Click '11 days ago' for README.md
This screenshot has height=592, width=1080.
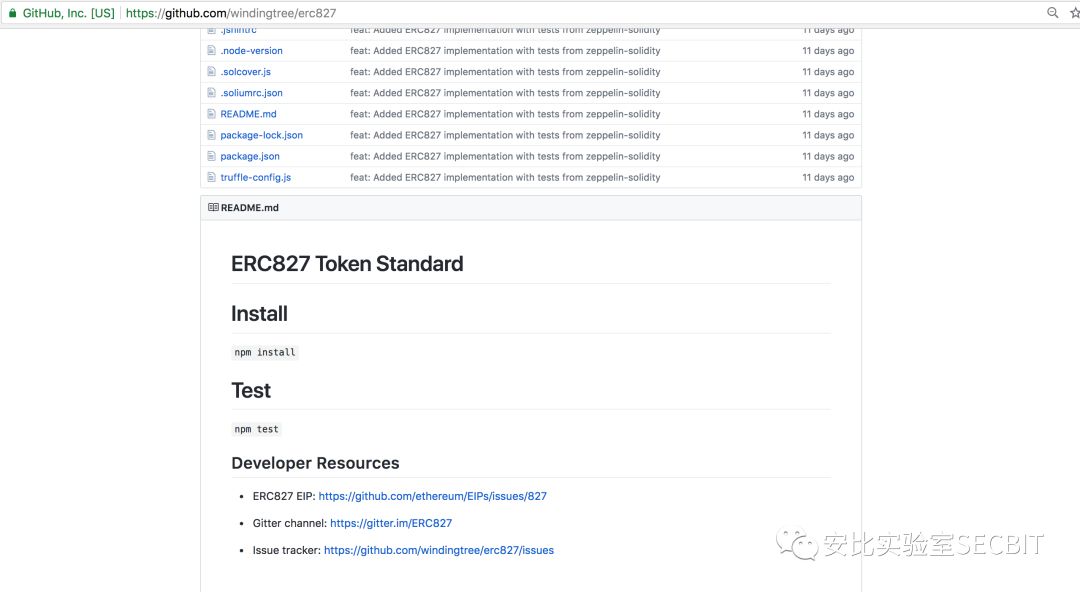tap(828, 114)
